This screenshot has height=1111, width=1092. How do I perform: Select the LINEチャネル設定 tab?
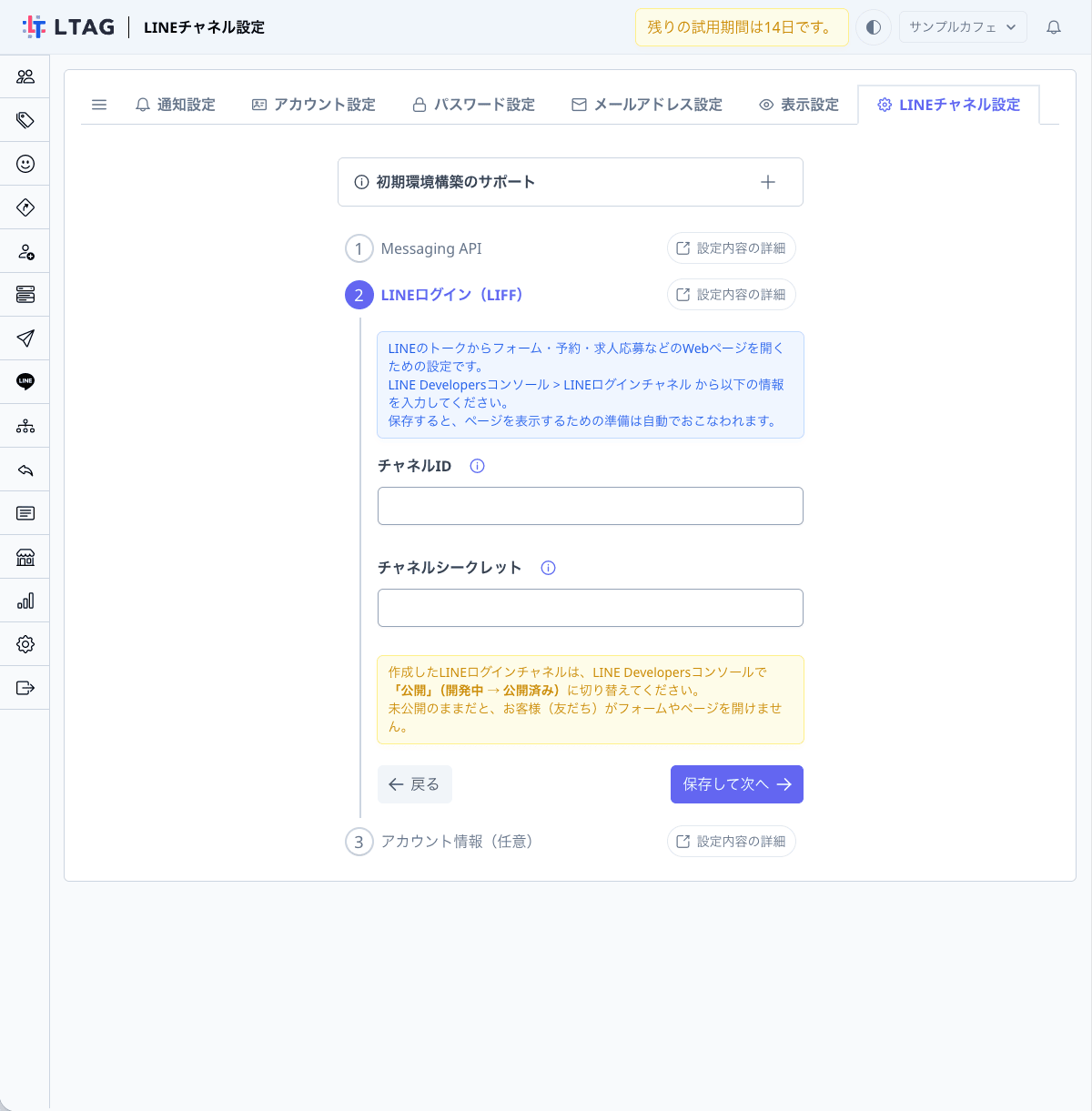949,105
